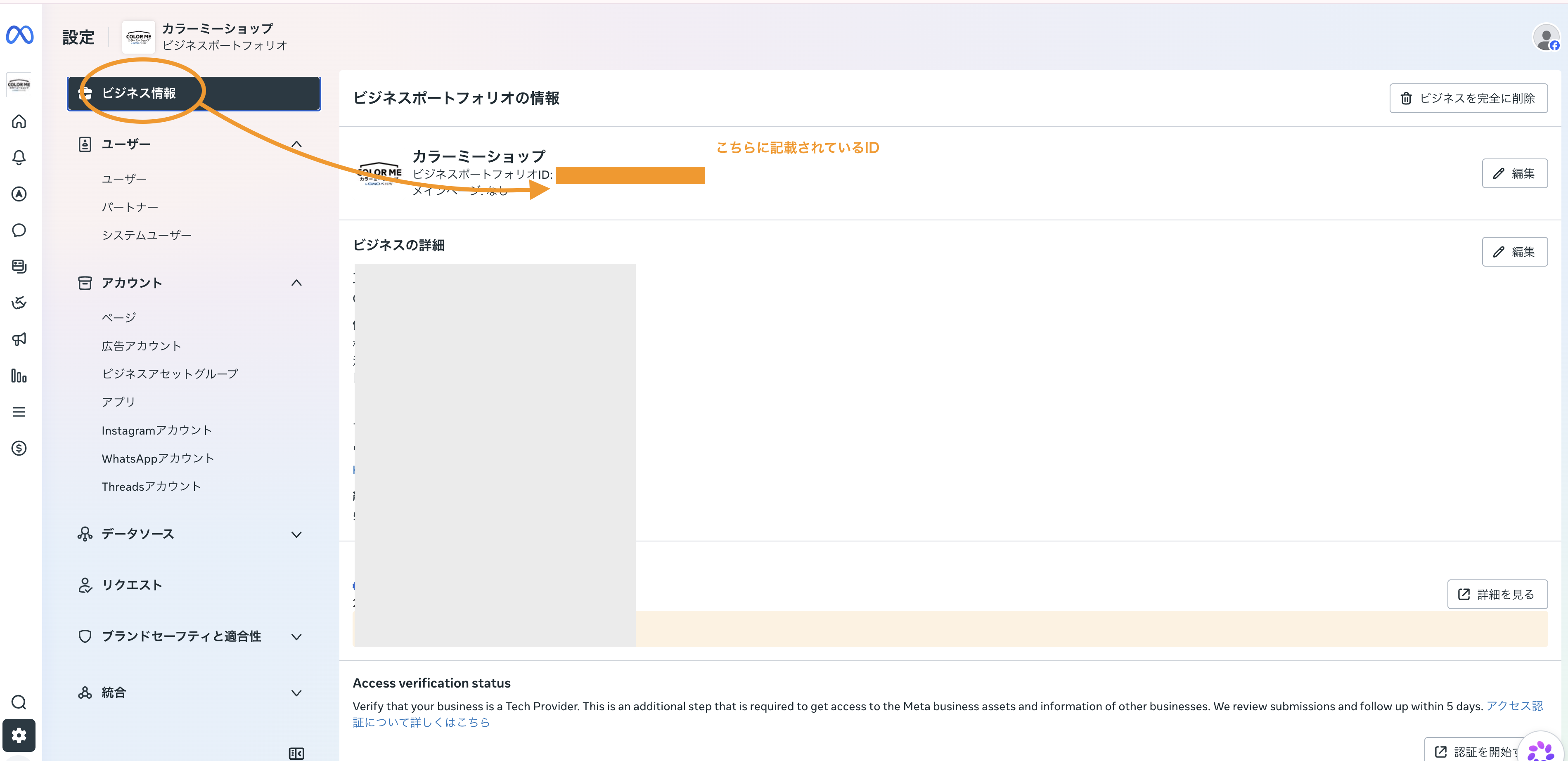Open WhatsAppアカウント item
1568x761 pixels.
pos(158,458)
